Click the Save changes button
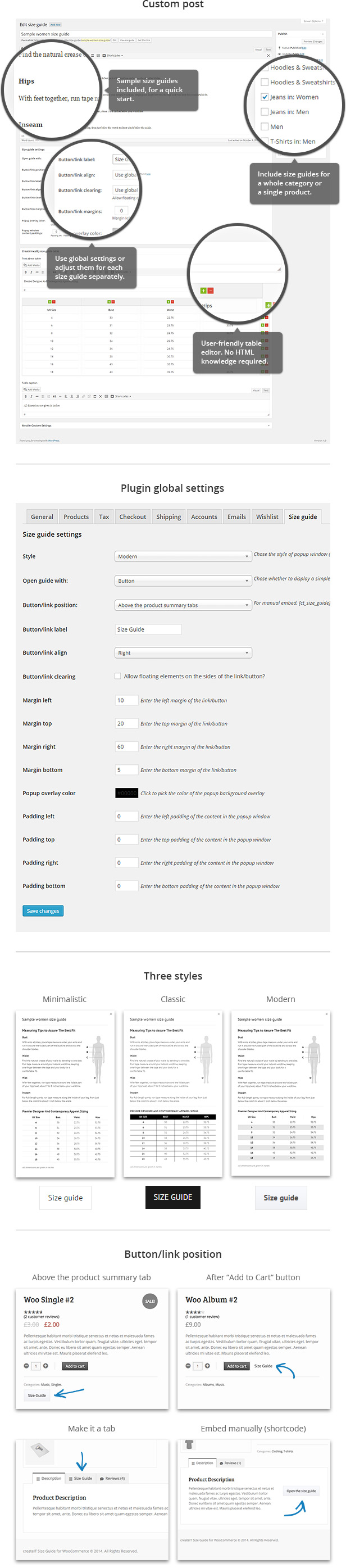Screen dimensions: 346x1568 (x=43, y=911)
